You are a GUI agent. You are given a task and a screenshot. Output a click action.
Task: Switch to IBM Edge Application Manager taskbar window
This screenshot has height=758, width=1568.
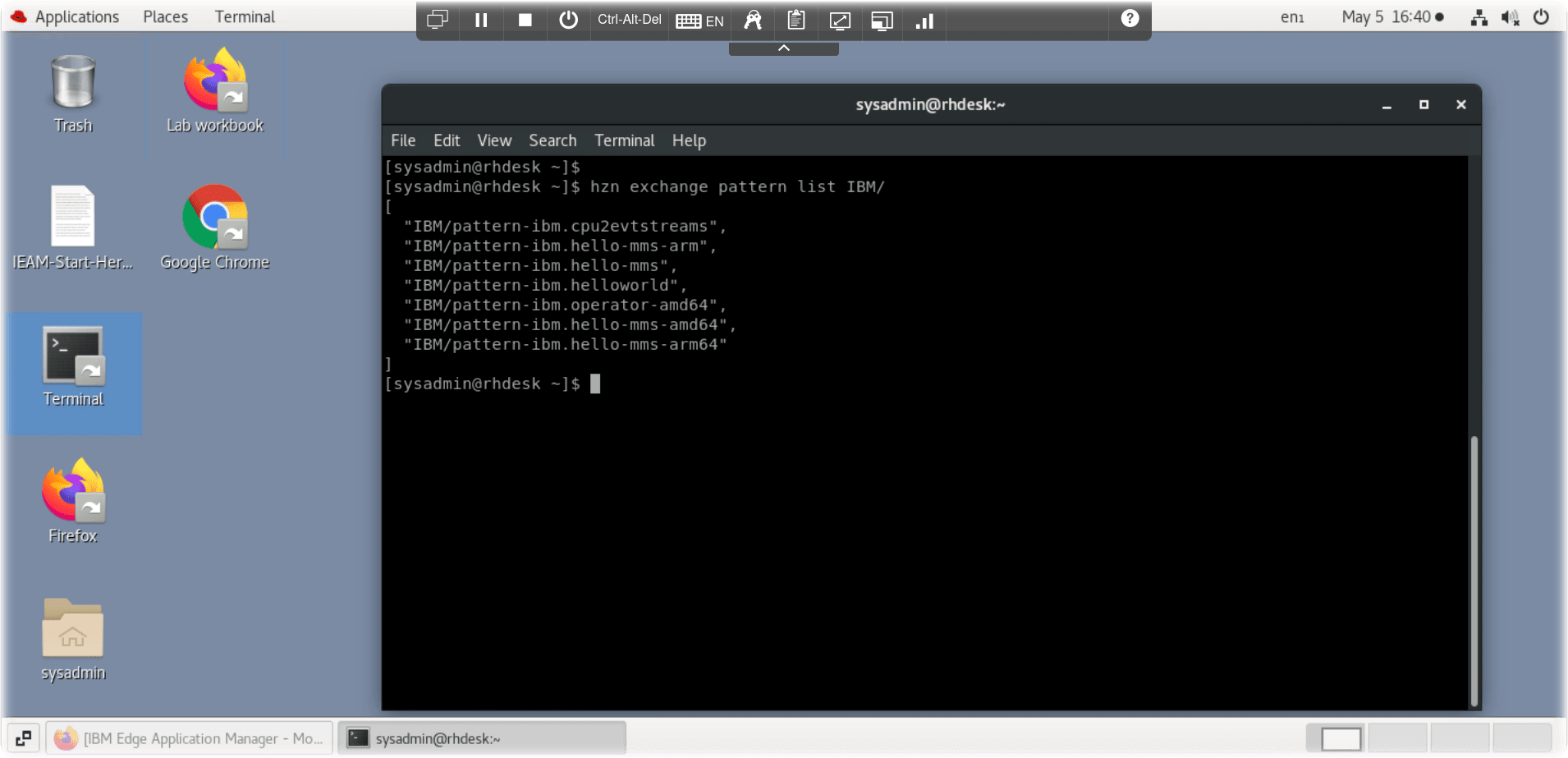pyautogui.click(x=190, y=738)
